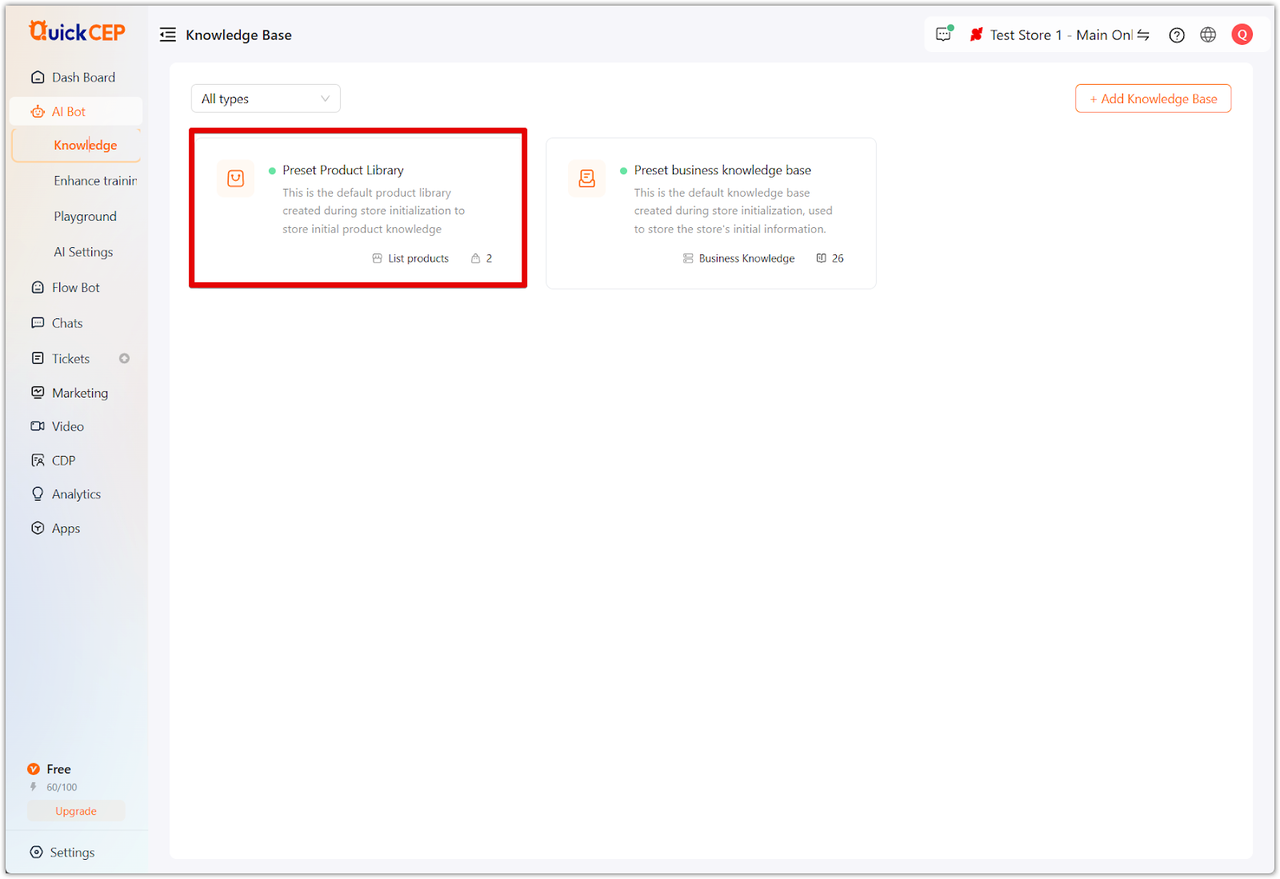Collapse sidebar using the menu fold icon

[168, 35]
